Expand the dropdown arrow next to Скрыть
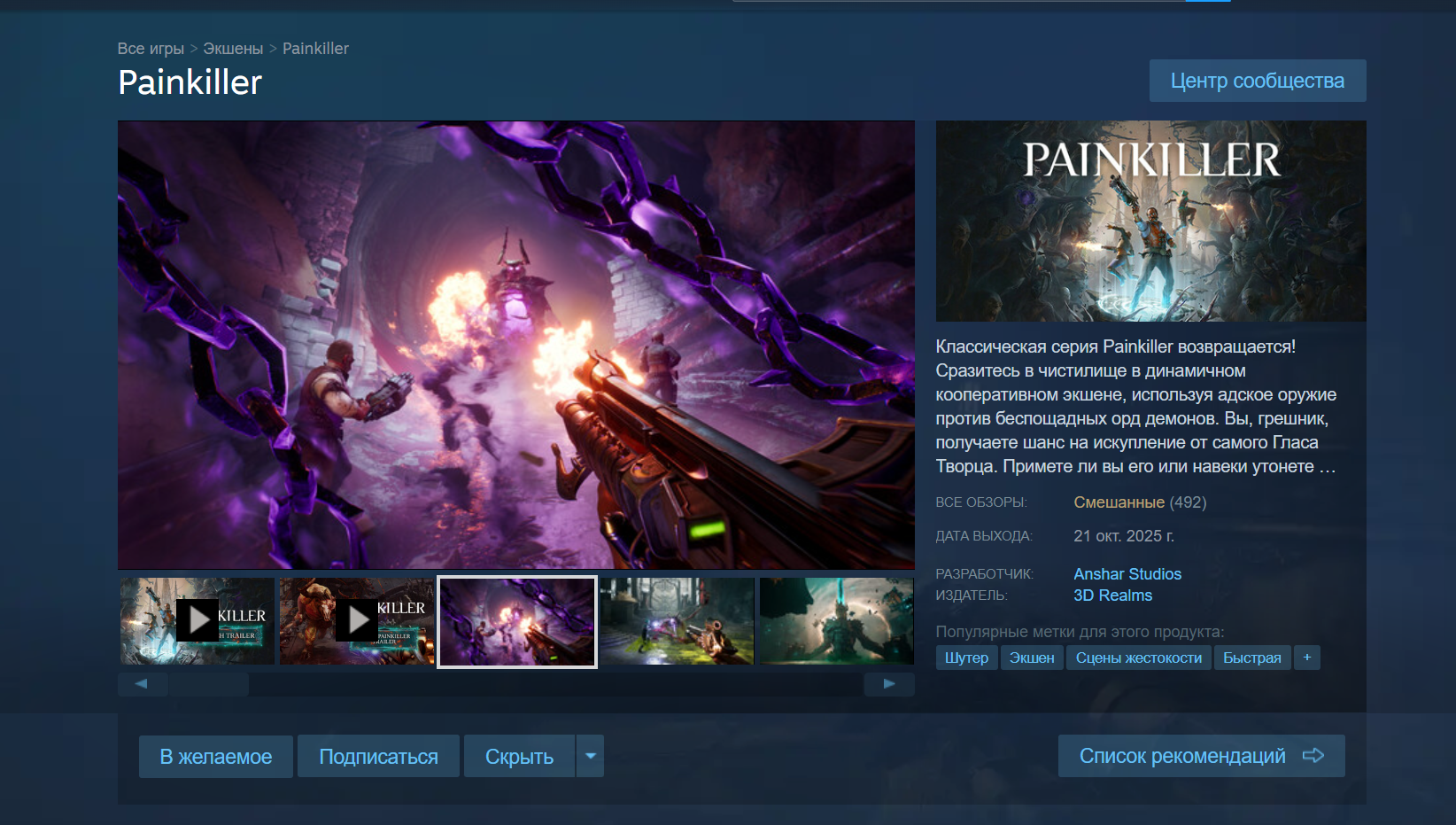 click(x=591, y=756)
